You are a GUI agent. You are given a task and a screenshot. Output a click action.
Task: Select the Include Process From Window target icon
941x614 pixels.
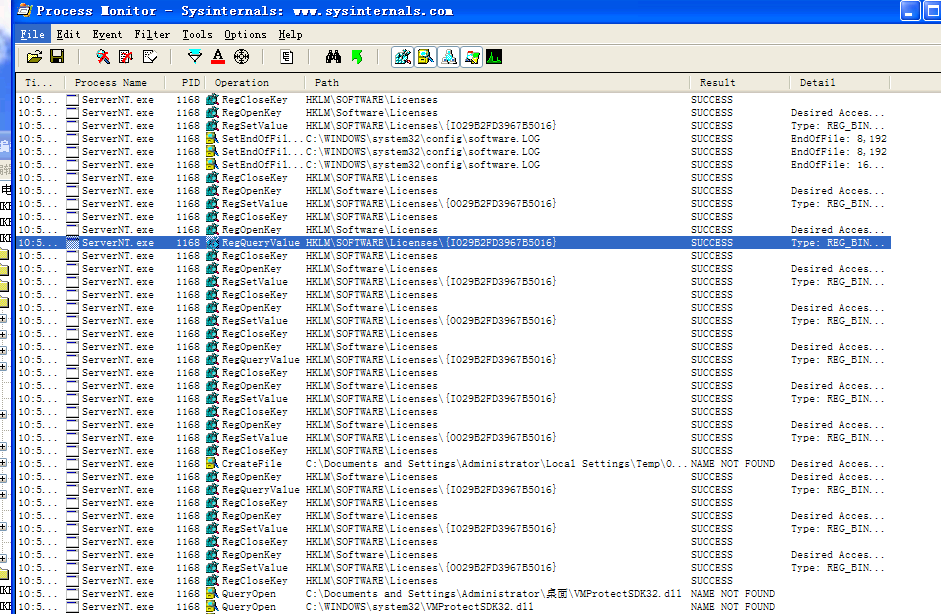click(241, 57)
